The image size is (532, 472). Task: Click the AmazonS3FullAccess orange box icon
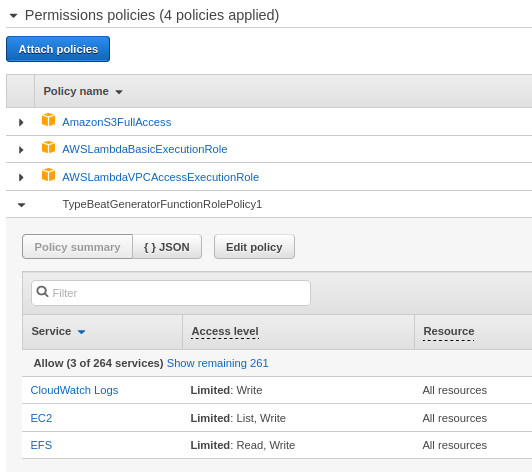(x=49, y=120)
